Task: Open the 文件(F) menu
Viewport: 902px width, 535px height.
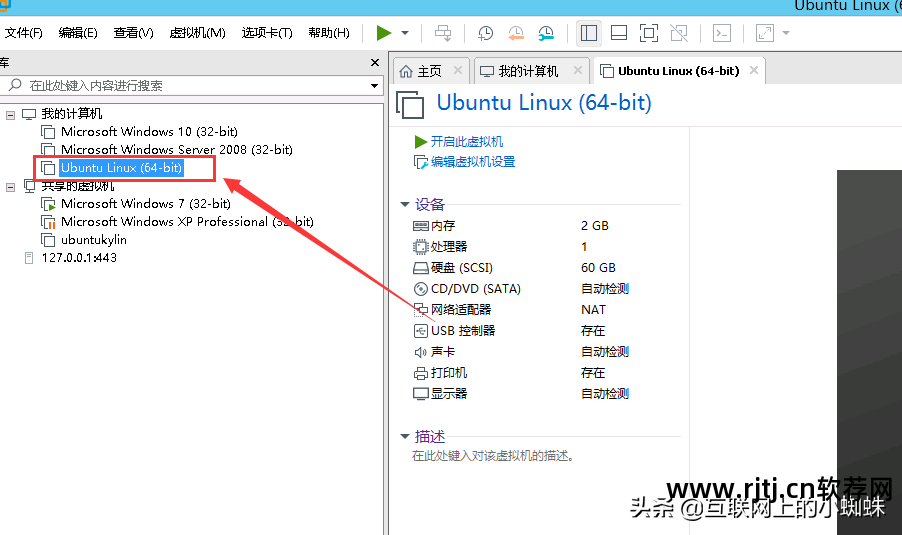Action: (24, 33)
